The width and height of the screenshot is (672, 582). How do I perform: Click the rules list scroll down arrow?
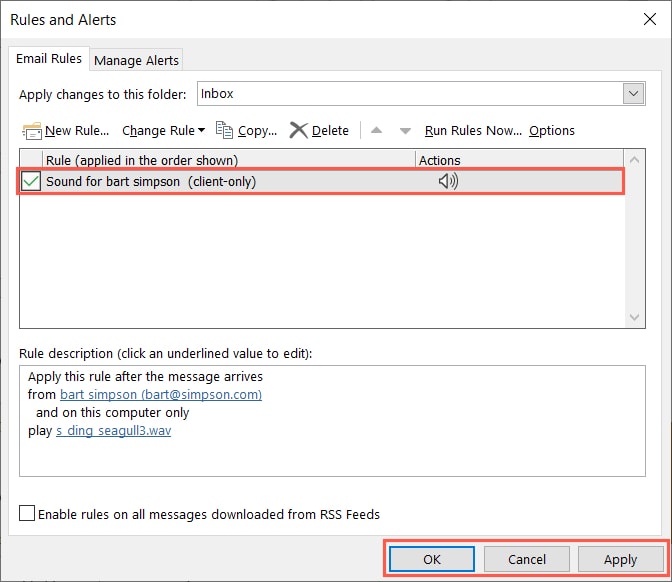click(634, 317)
